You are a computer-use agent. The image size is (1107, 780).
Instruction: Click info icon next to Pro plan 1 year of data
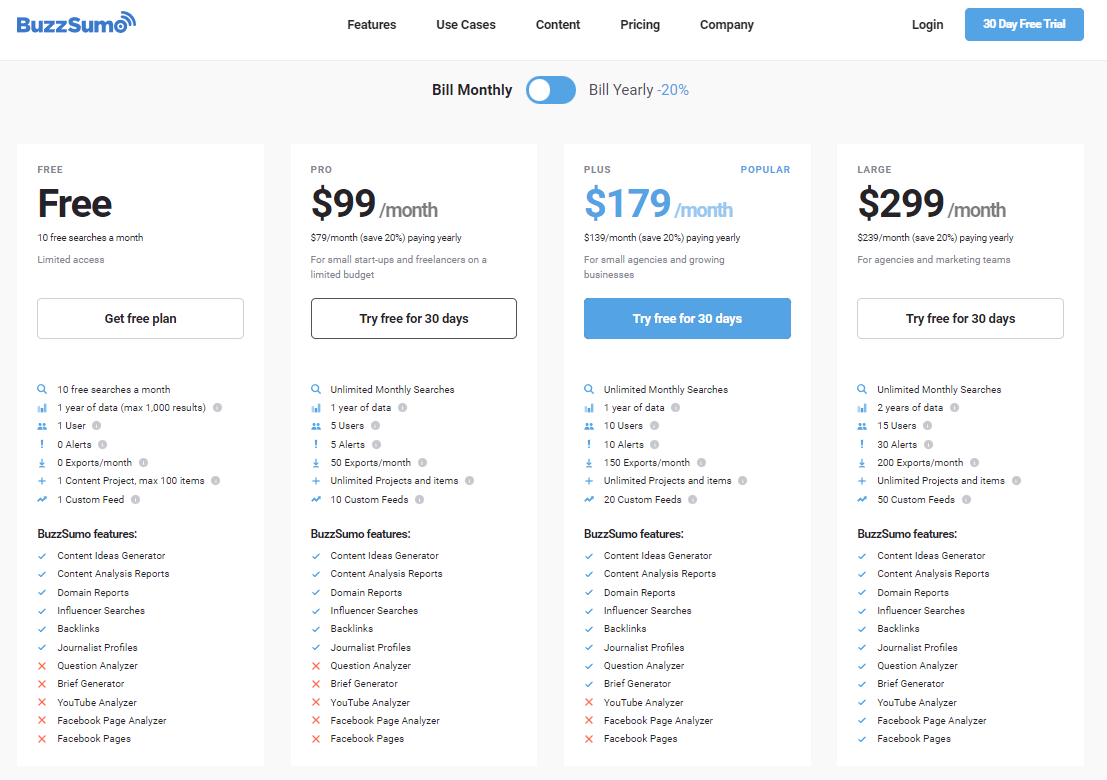402,407
